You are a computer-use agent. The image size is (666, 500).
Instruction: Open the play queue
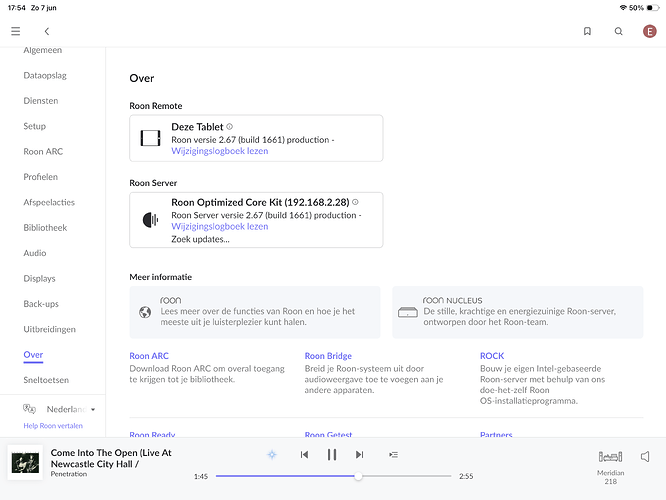[393, 455]
